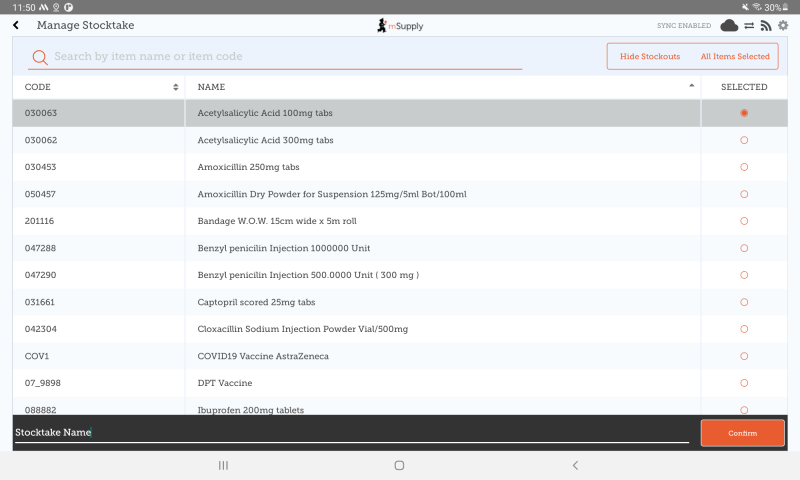The image size is (800, 480).
Task: Tap the Android recent apps button
Action: [x=223, y=465]
